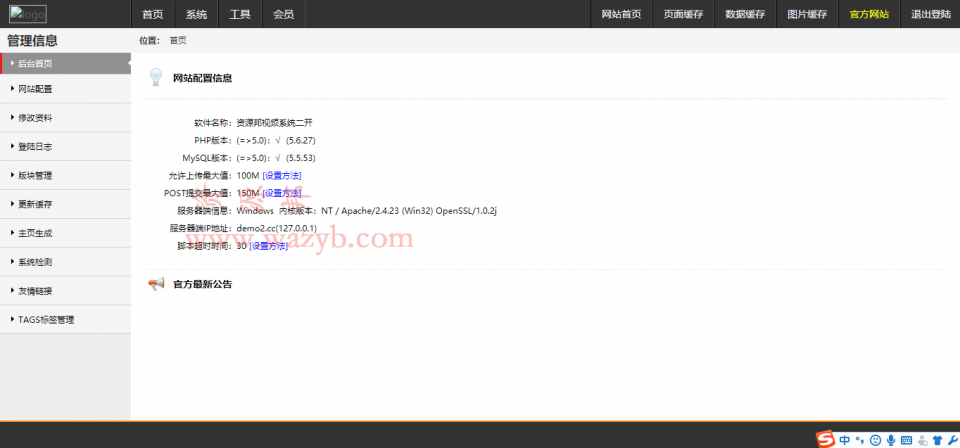The height and width of the screenshot is (448, 960).
Task: Click the 100M upload max value
Action: [x=248, y=176]
